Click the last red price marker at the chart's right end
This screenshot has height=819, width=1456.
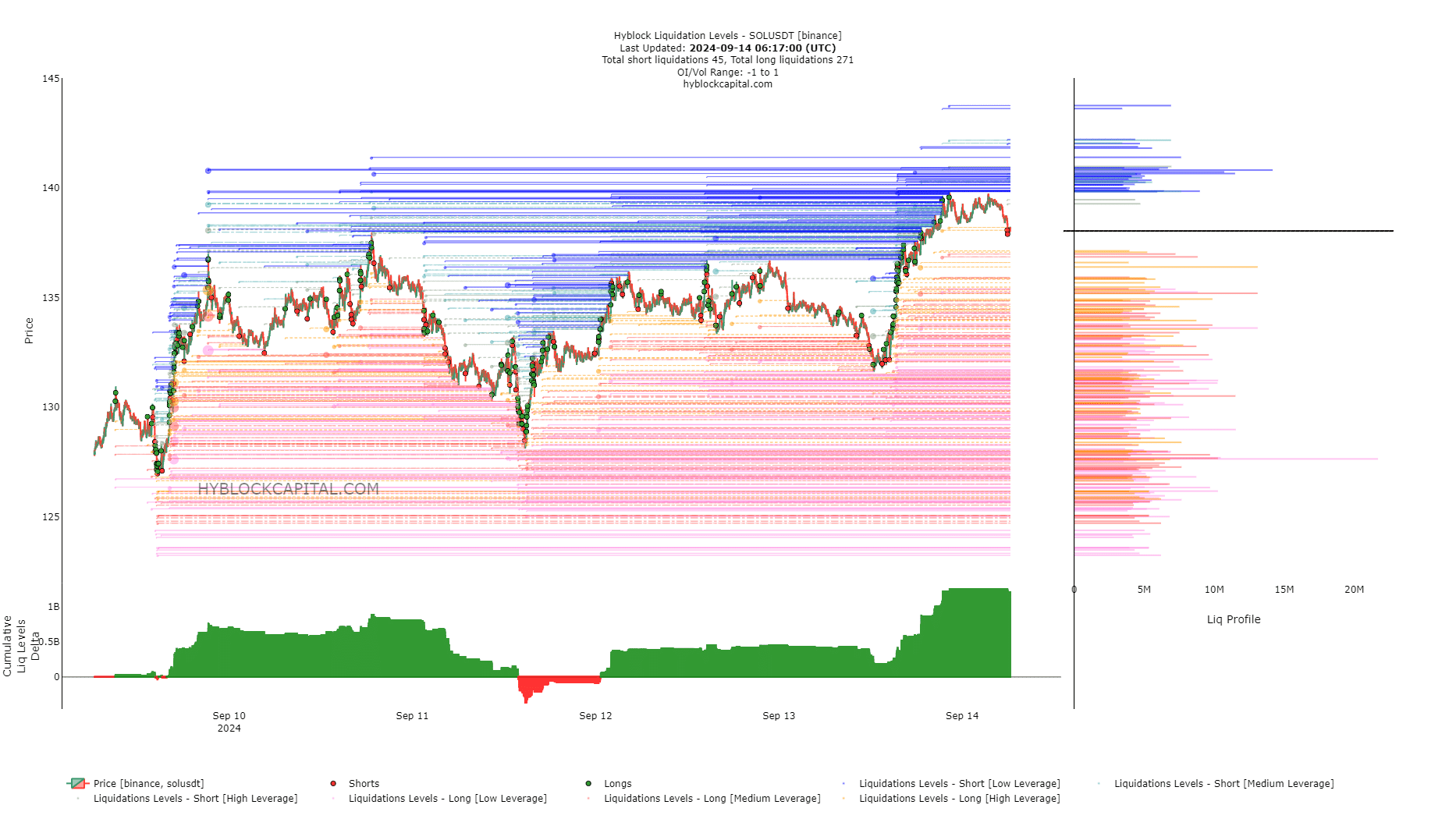click(x=1007, y=232)
